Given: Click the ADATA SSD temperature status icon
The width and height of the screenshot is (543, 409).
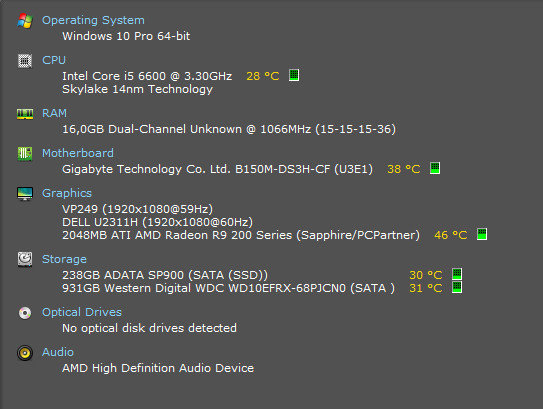Looking at the screenshot, I should [x=457, y=274].
